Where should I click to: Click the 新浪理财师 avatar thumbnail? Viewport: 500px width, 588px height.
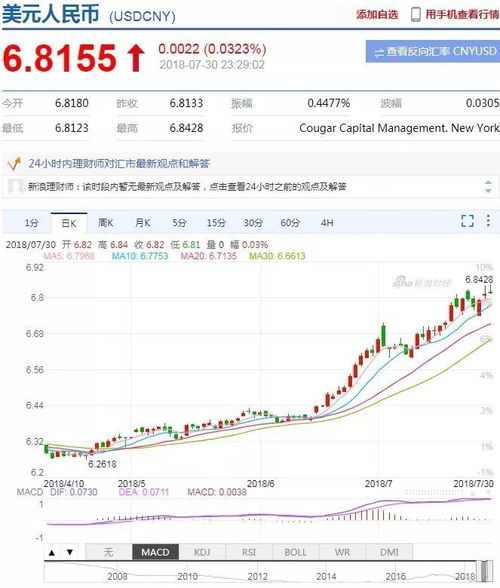16,186
